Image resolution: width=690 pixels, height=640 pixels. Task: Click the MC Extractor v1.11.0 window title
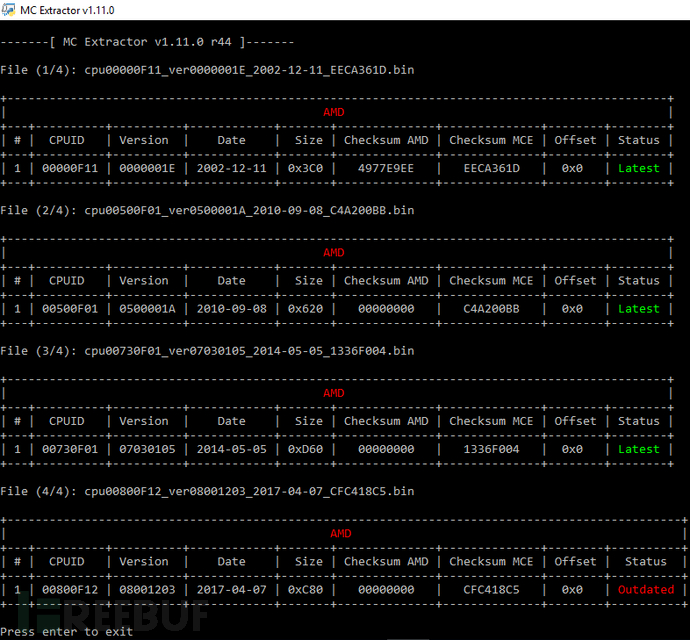(x=67, y=10)
